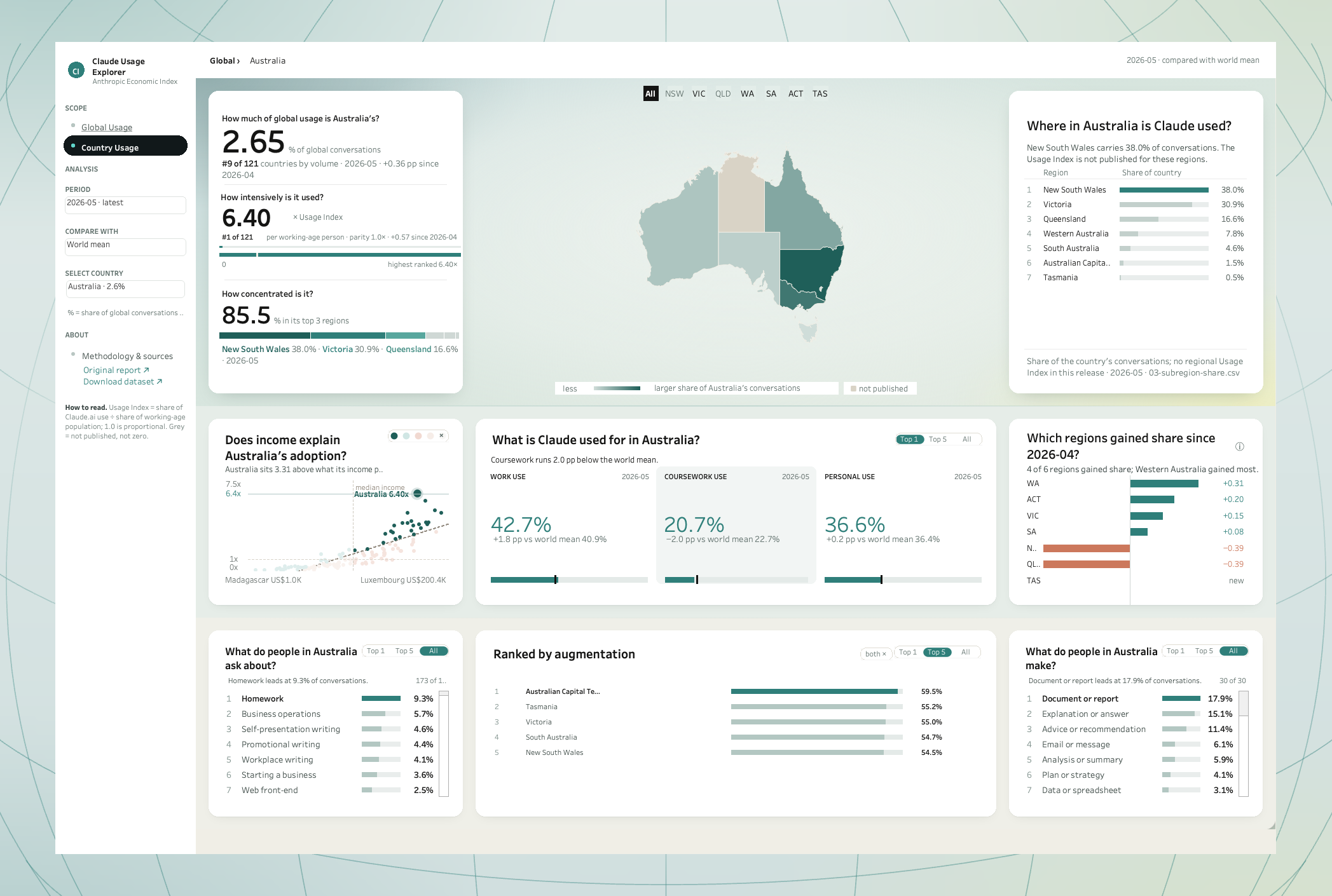Select All in Ranked by augmentation card

[965, 652]
